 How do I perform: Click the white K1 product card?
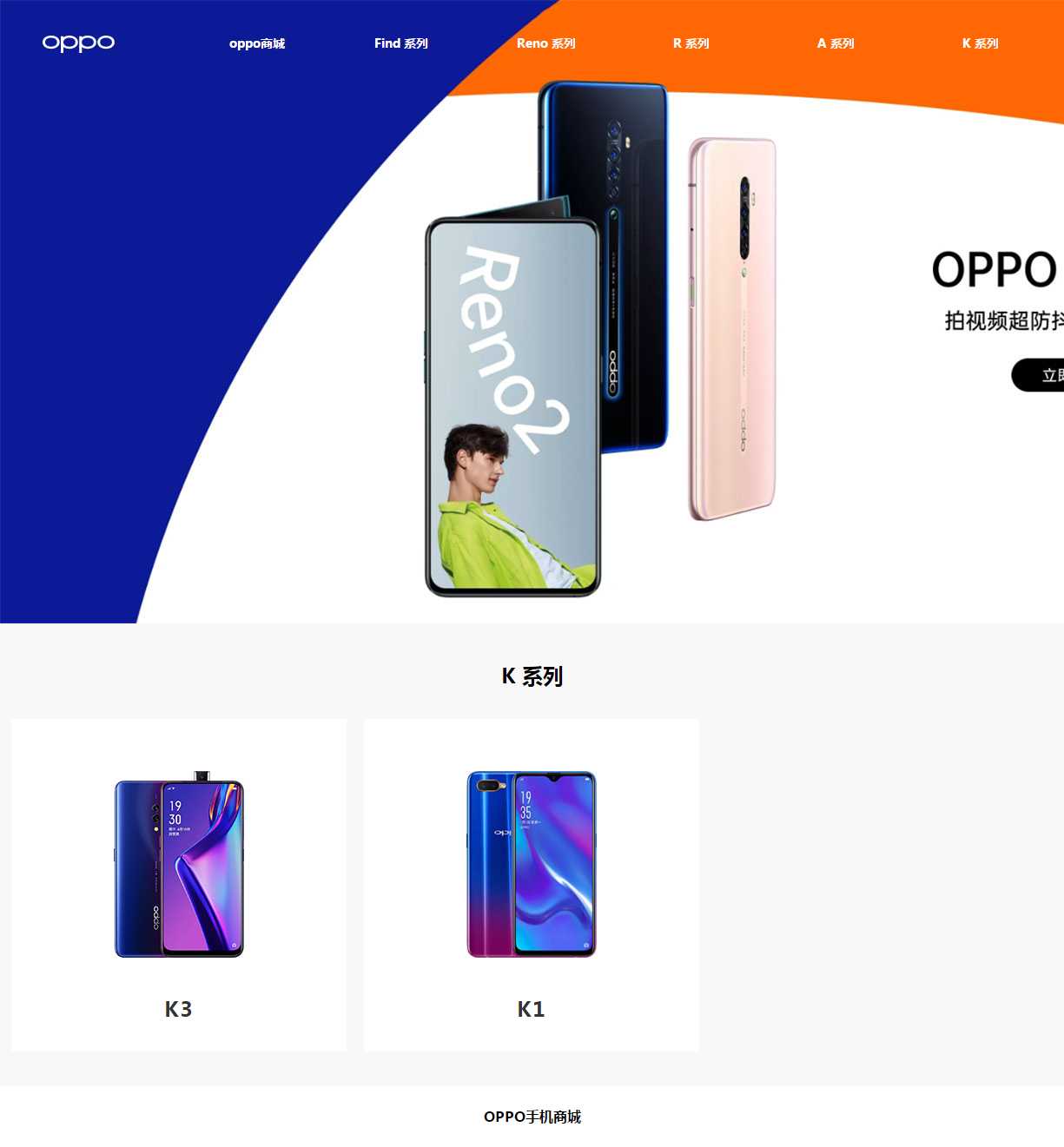tap(532, 885)
